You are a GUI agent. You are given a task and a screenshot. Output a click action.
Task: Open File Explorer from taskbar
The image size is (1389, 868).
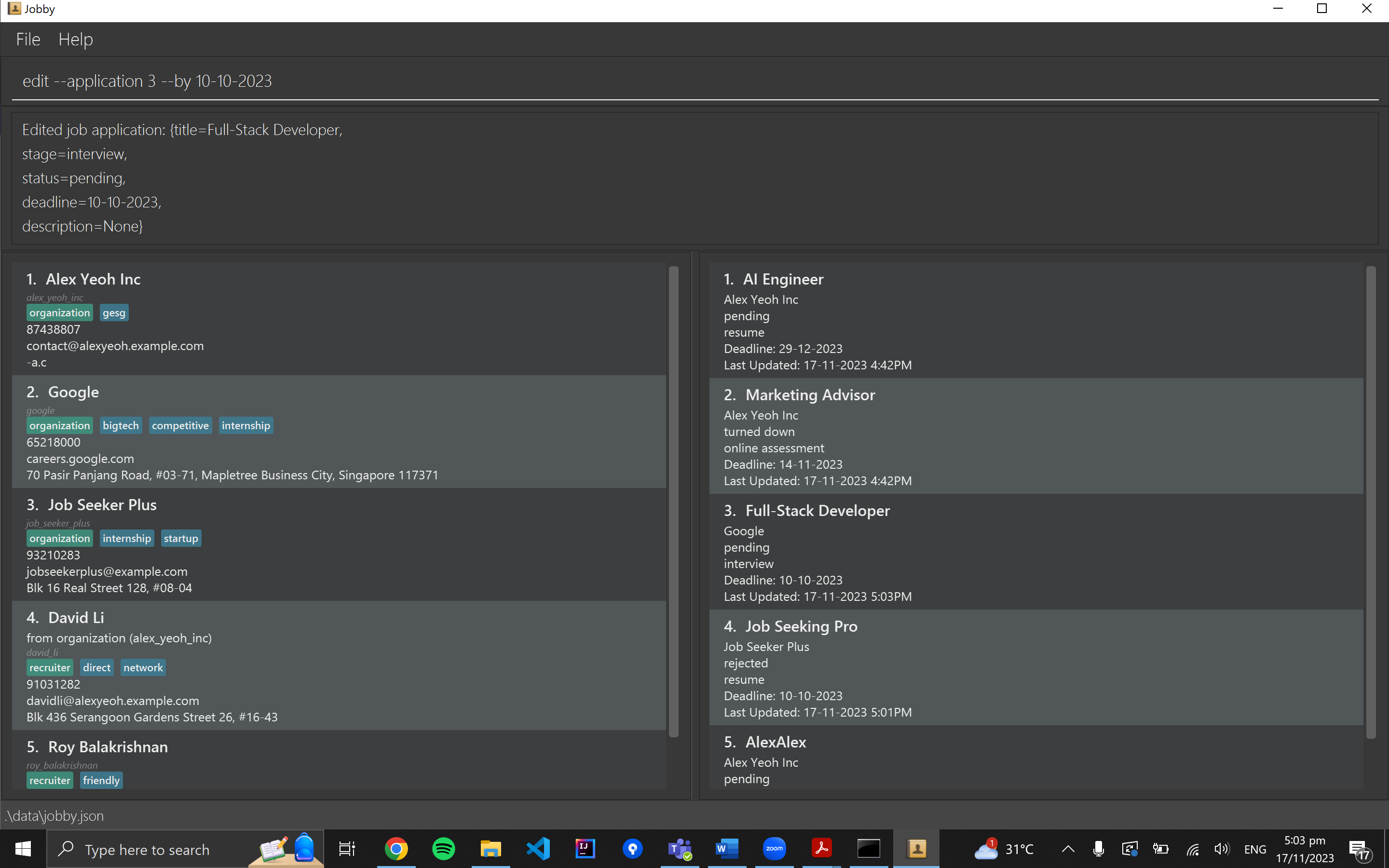point(491,849)
